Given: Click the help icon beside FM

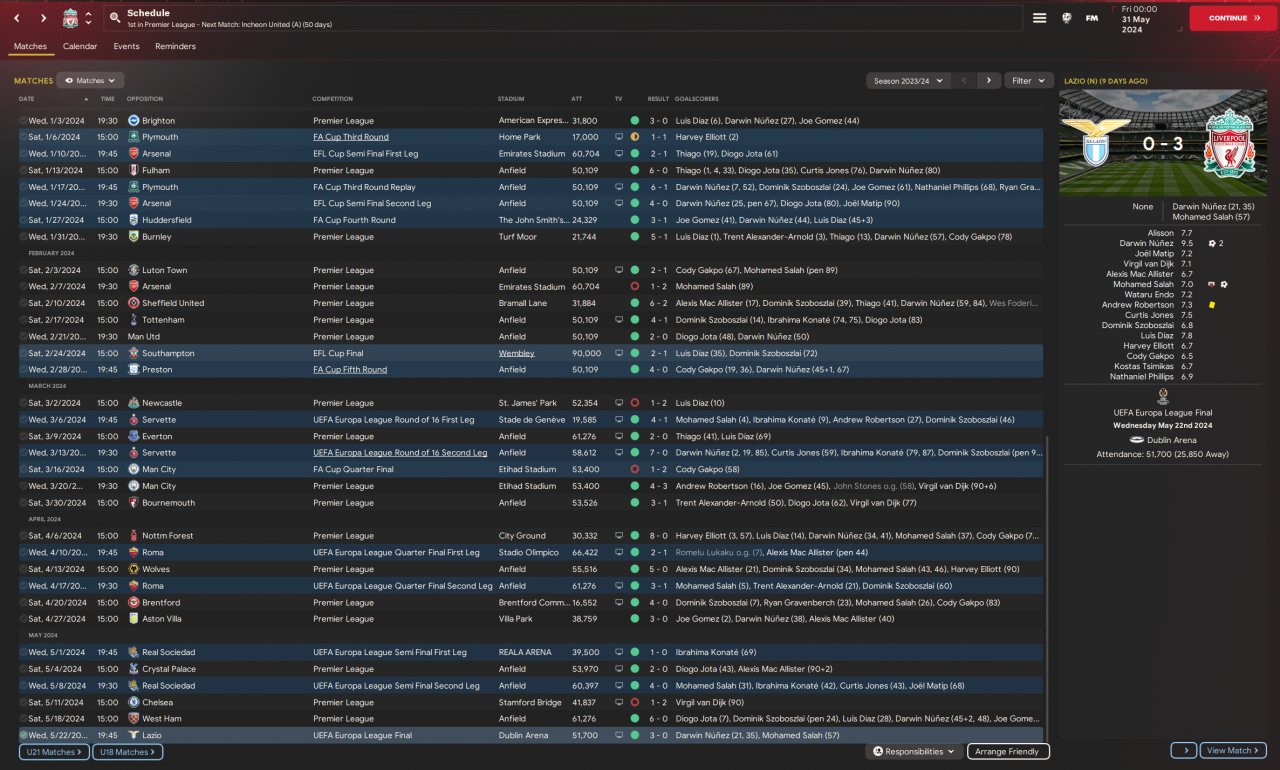Looking at the screenshot, I should [1067, 18].
